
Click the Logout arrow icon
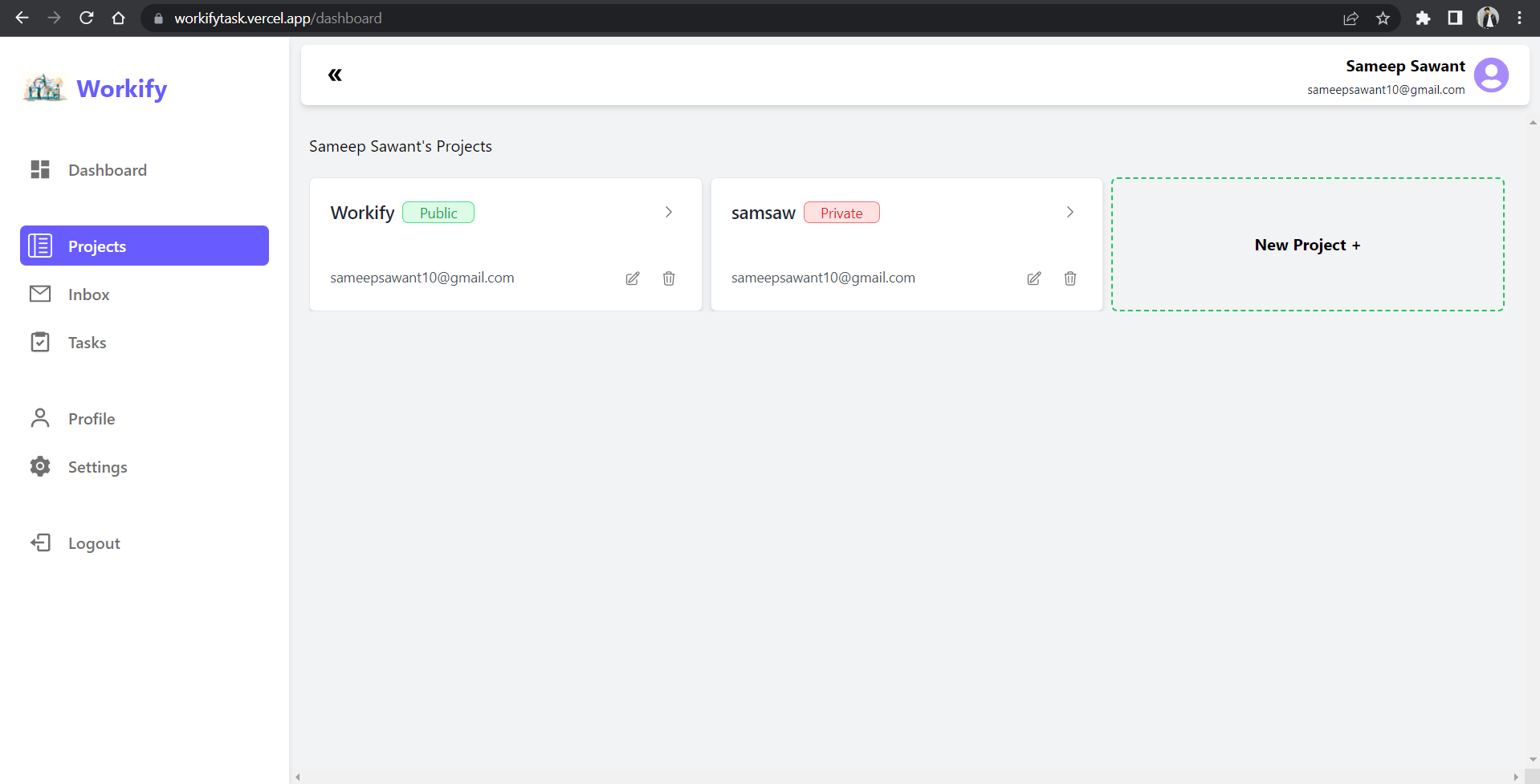(40, 542)
